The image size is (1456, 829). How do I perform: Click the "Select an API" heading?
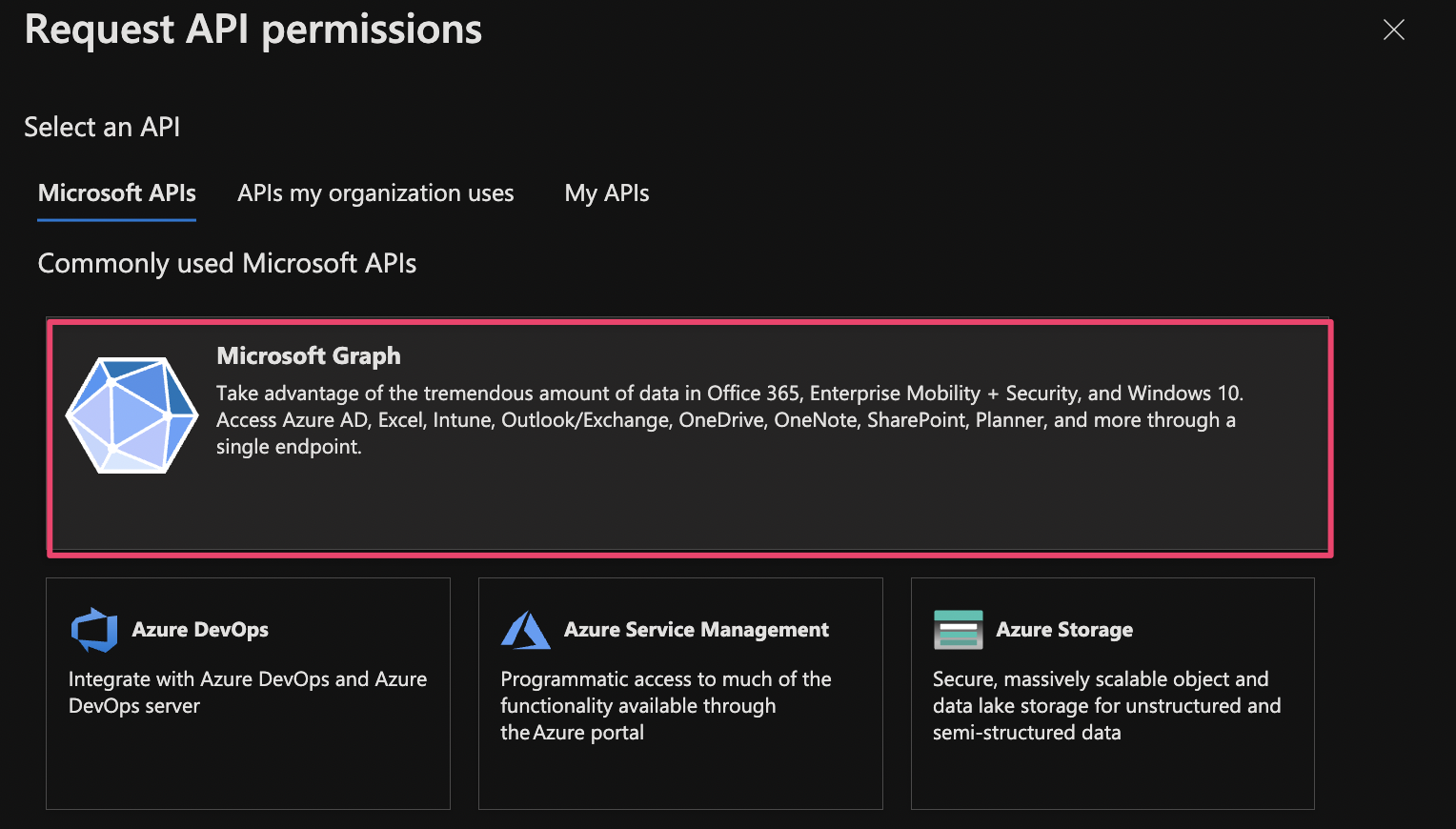(102, 127)
